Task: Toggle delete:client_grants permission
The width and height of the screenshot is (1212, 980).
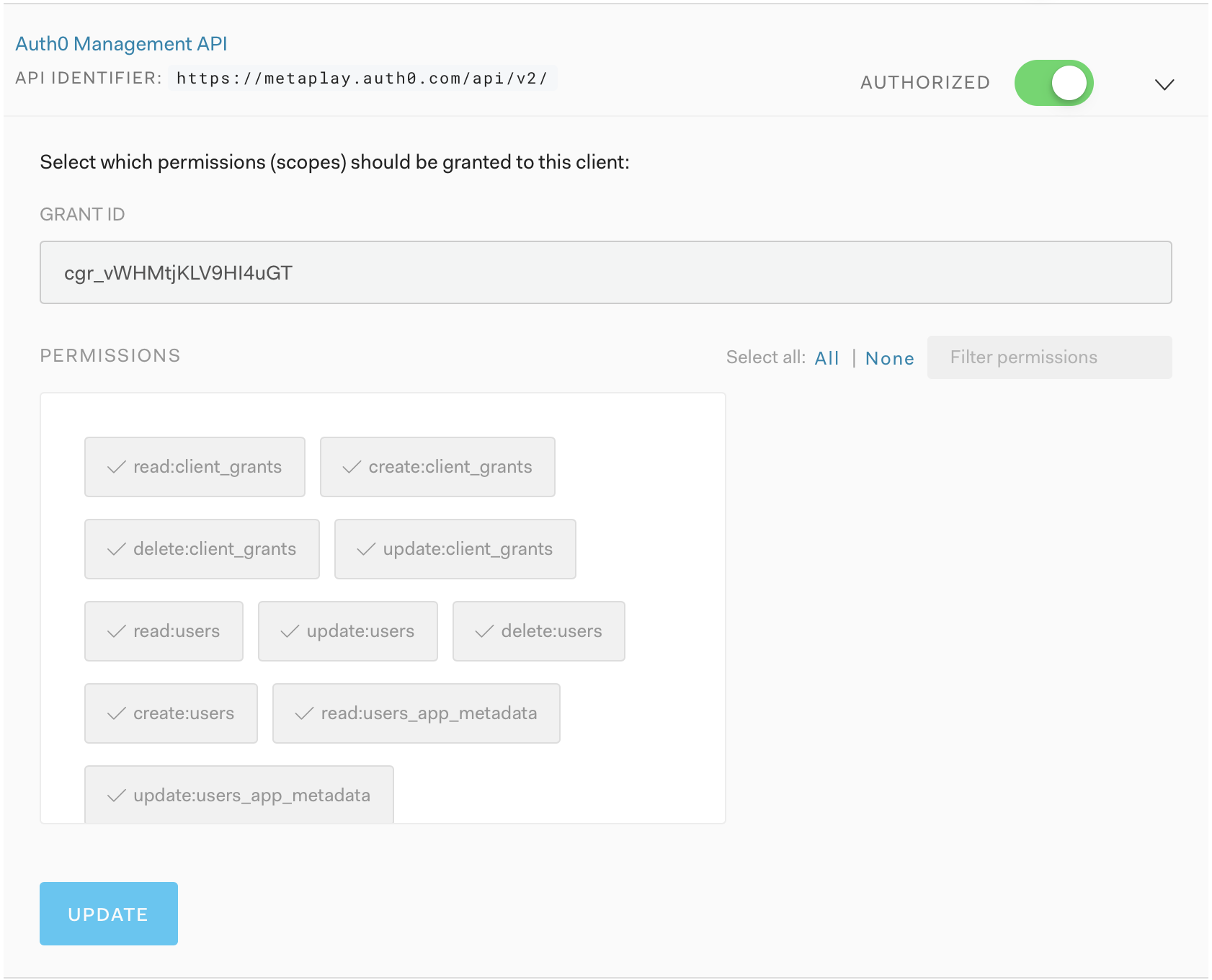Action: pos(202,549)
